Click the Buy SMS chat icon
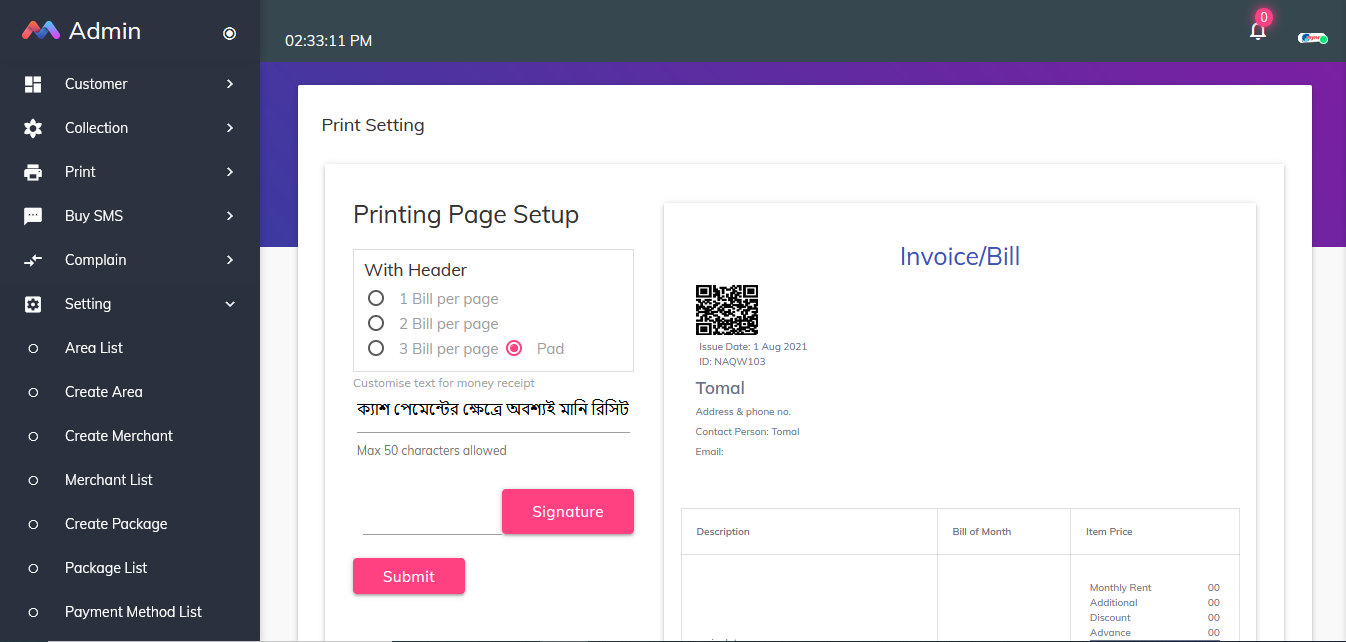 tap(33, 216)
